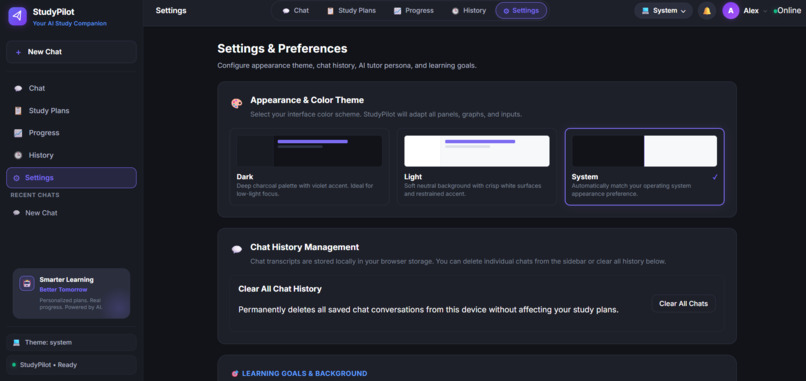The height and width of the screenshot is (381, 806).
Task: Click the Your AI Study Companion tagline
Action: point(69,24)
